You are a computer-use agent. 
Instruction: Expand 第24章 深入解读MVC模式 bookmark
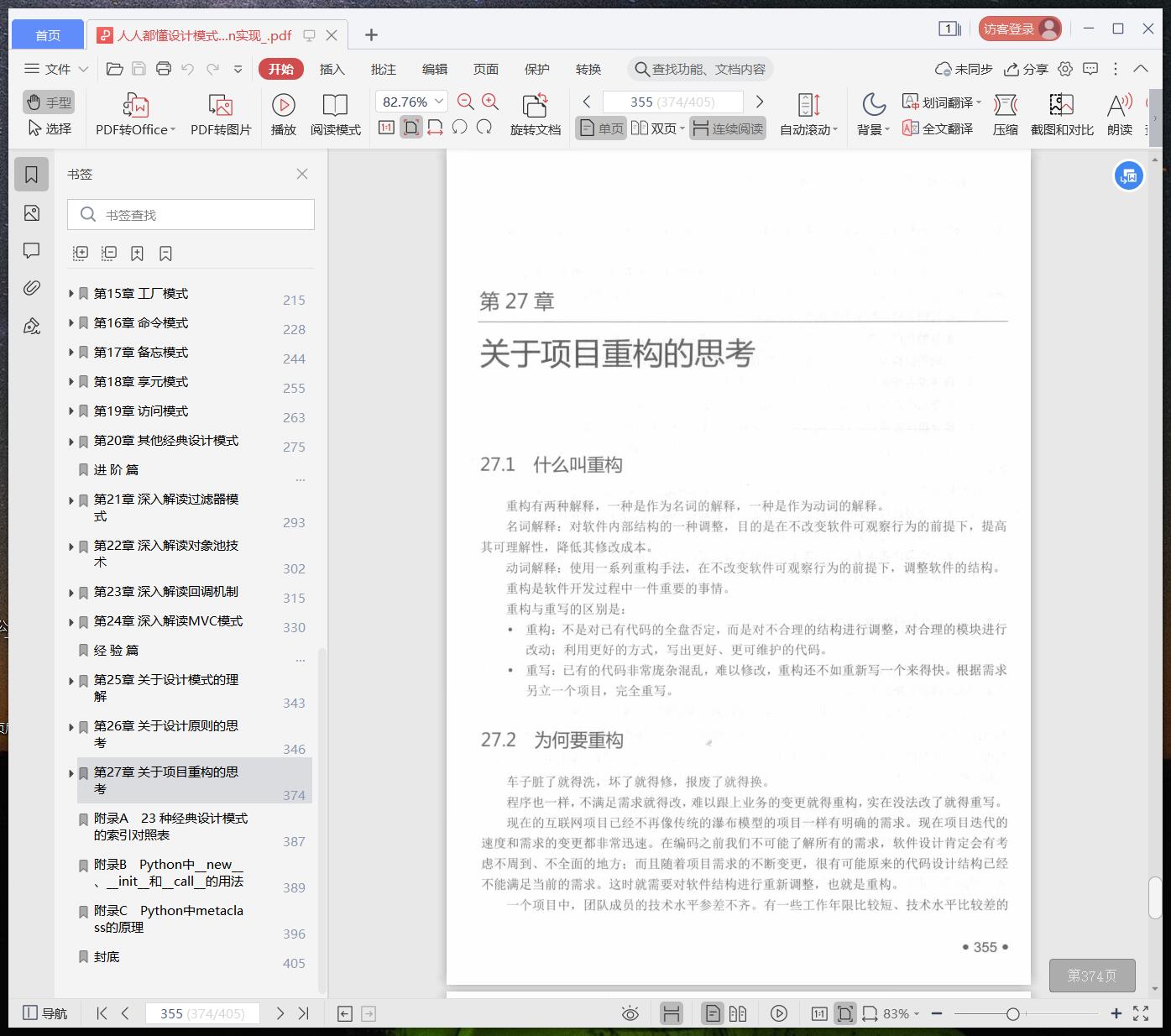click(x=71, y=622)
